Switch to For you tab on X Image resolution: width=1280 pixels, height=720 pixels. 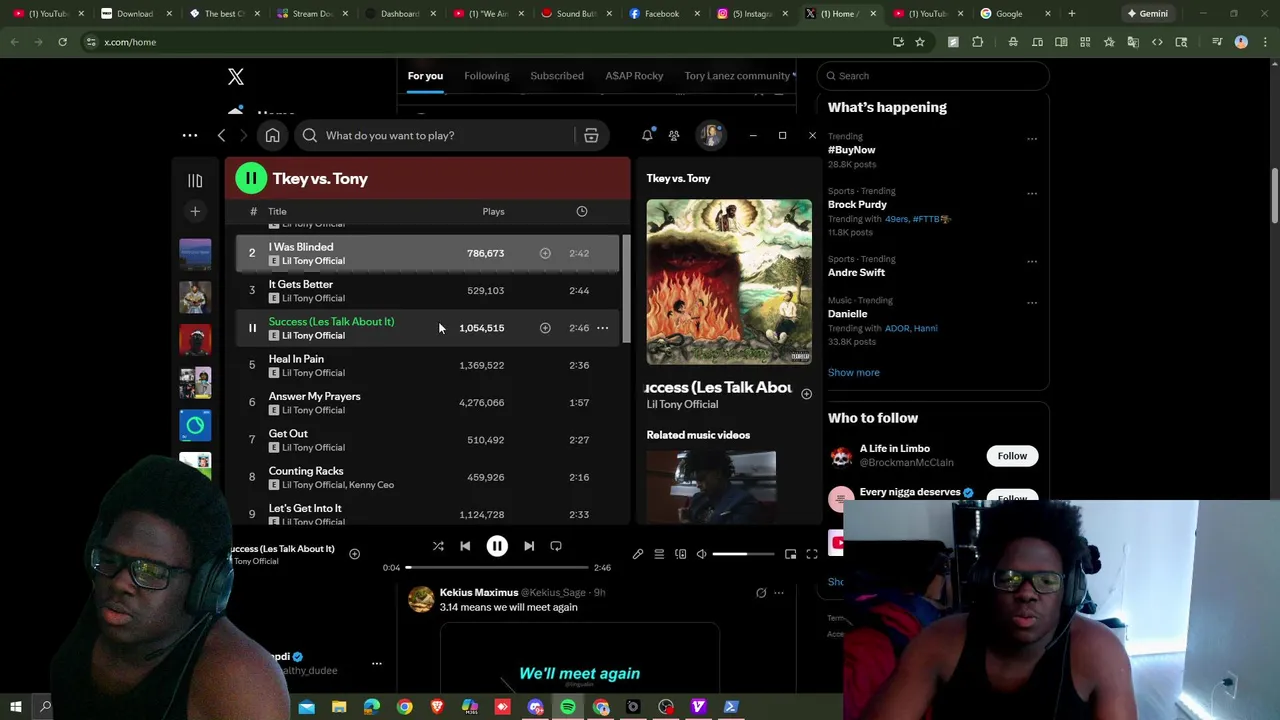425,76
